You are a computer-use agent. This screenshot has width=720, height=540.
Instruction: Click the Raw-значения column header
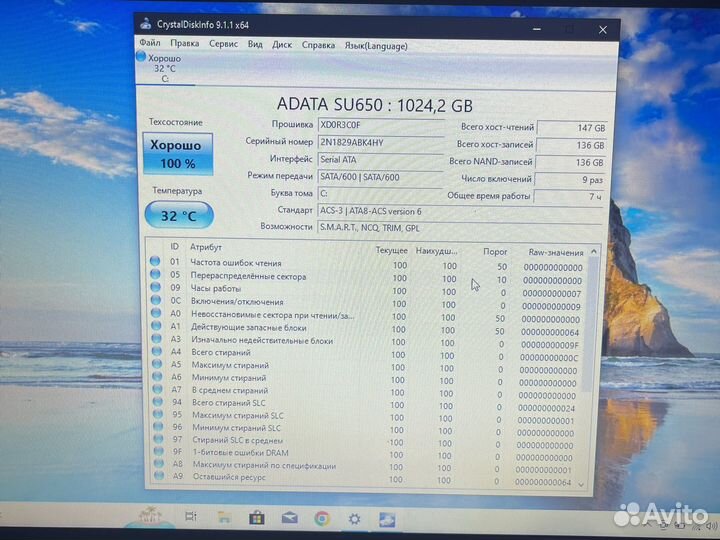(556, 253)
